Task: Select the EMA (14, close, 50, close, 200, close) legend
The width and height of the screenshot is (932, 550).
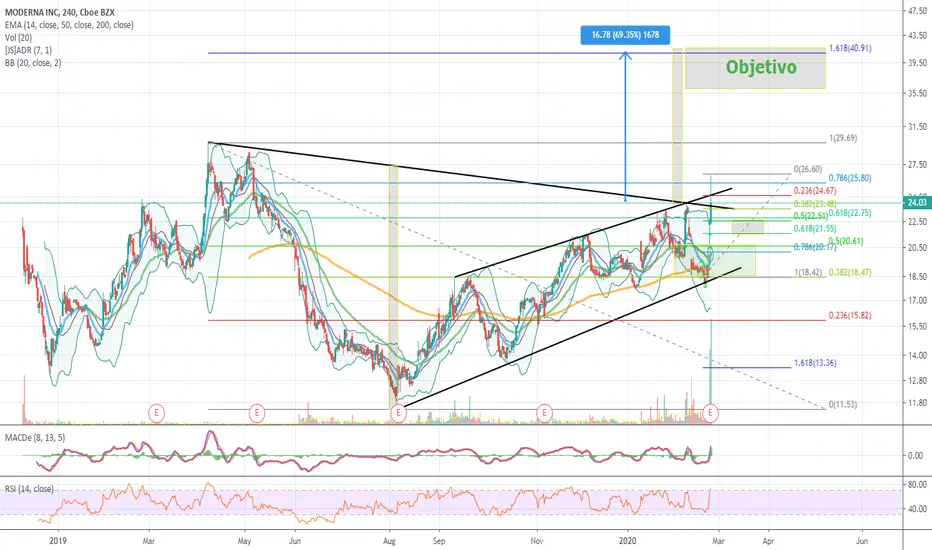Action: (x=69, y=25)
